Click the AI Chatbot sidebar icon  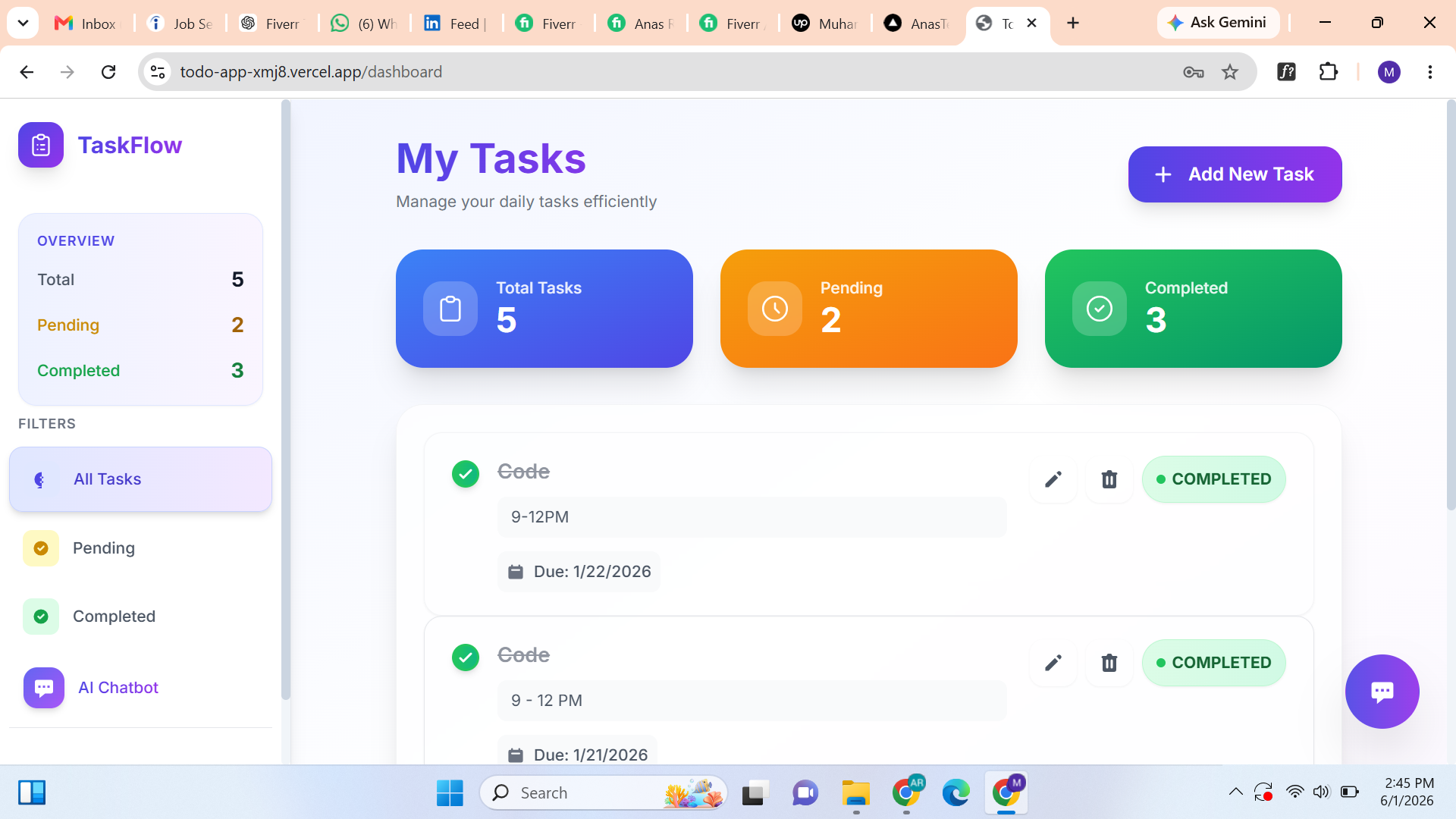click(44, 688)
